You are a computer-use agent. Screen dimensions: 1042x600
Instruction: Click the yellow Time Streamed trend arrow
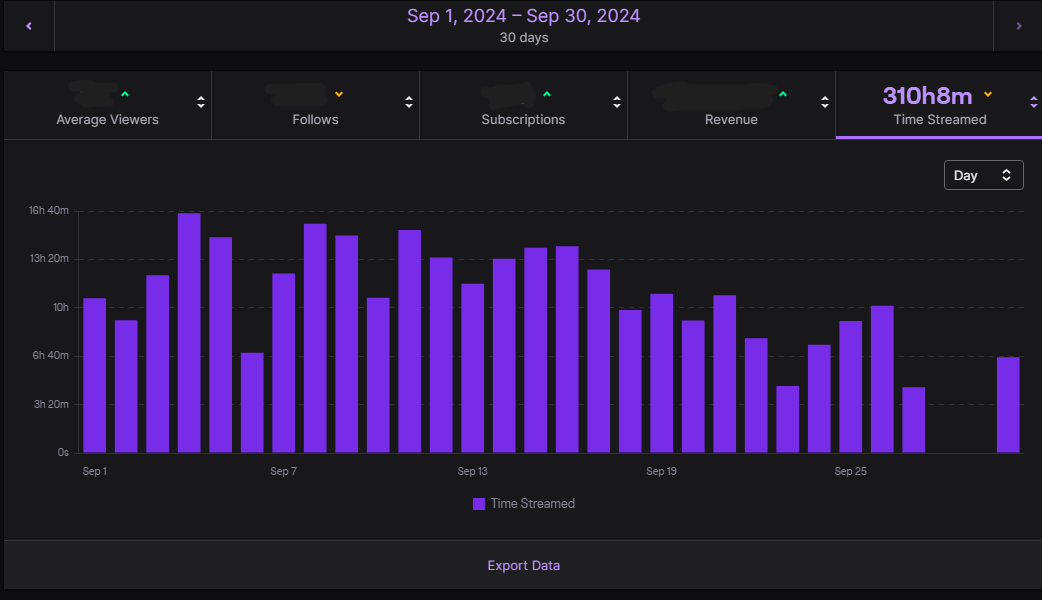[988, 94]
